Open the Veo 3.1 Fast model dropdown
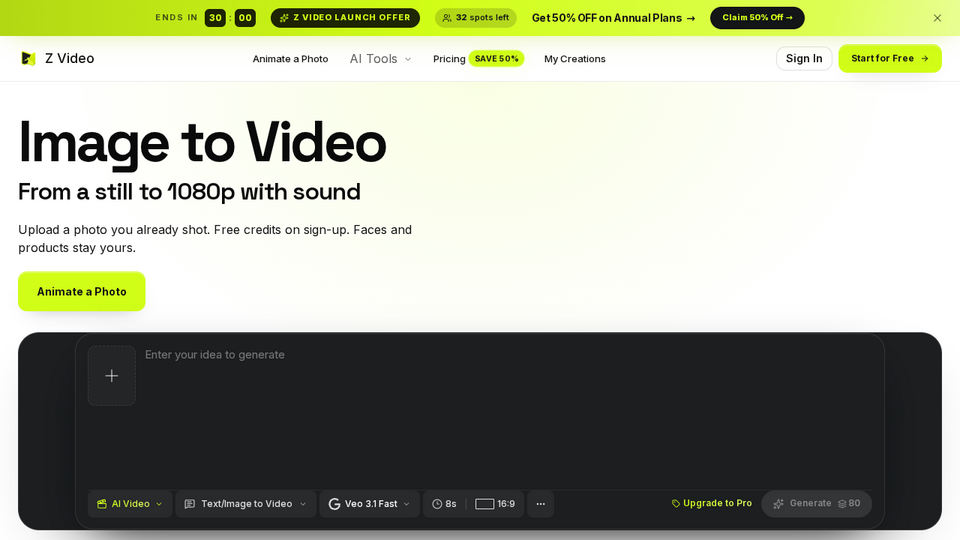 tap(370, 504)
